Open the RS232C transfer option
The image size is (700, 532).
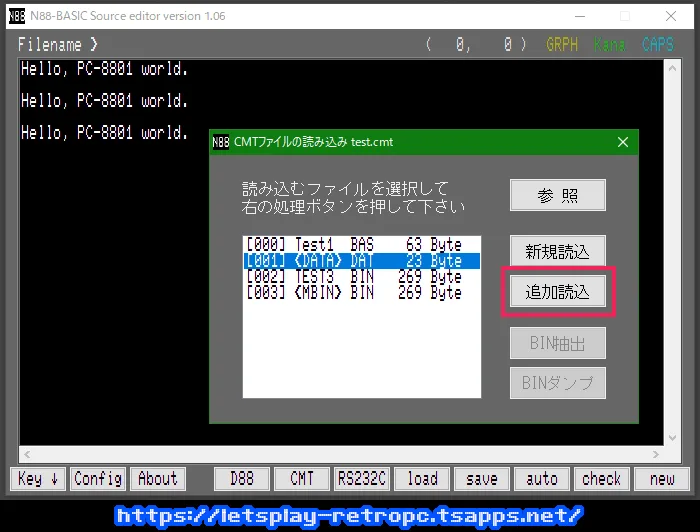(x=362, y=479)
